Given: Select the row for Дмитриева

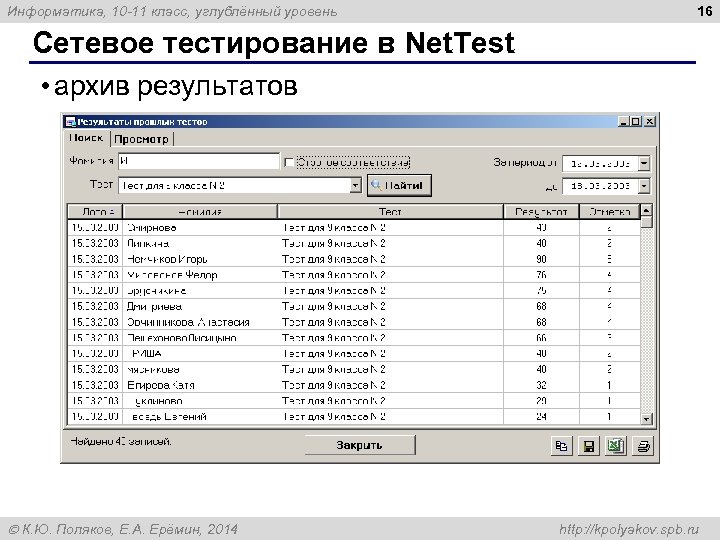Looking at the screenshot, I should tap(354, 306).
